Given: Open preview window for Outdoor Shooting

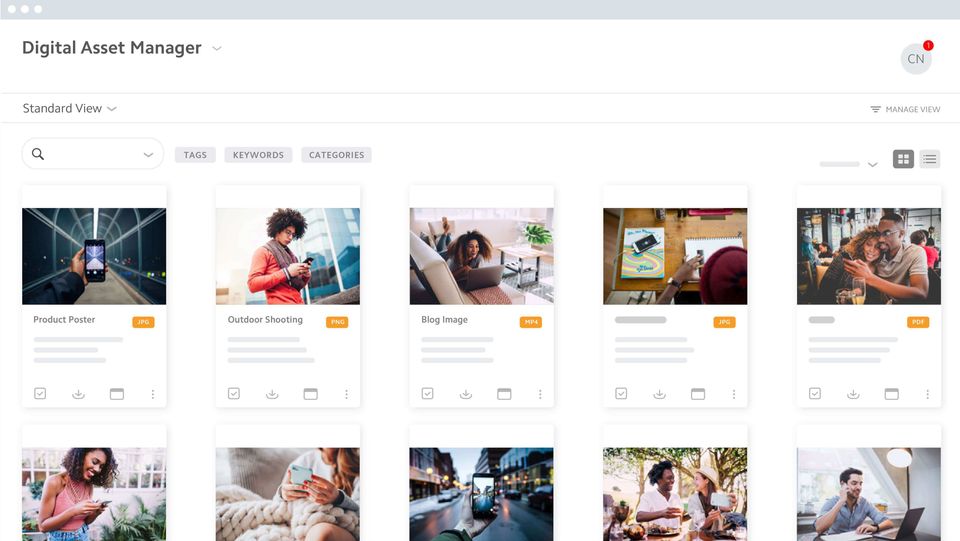Looking at the screenshot, I should point(310,394).
